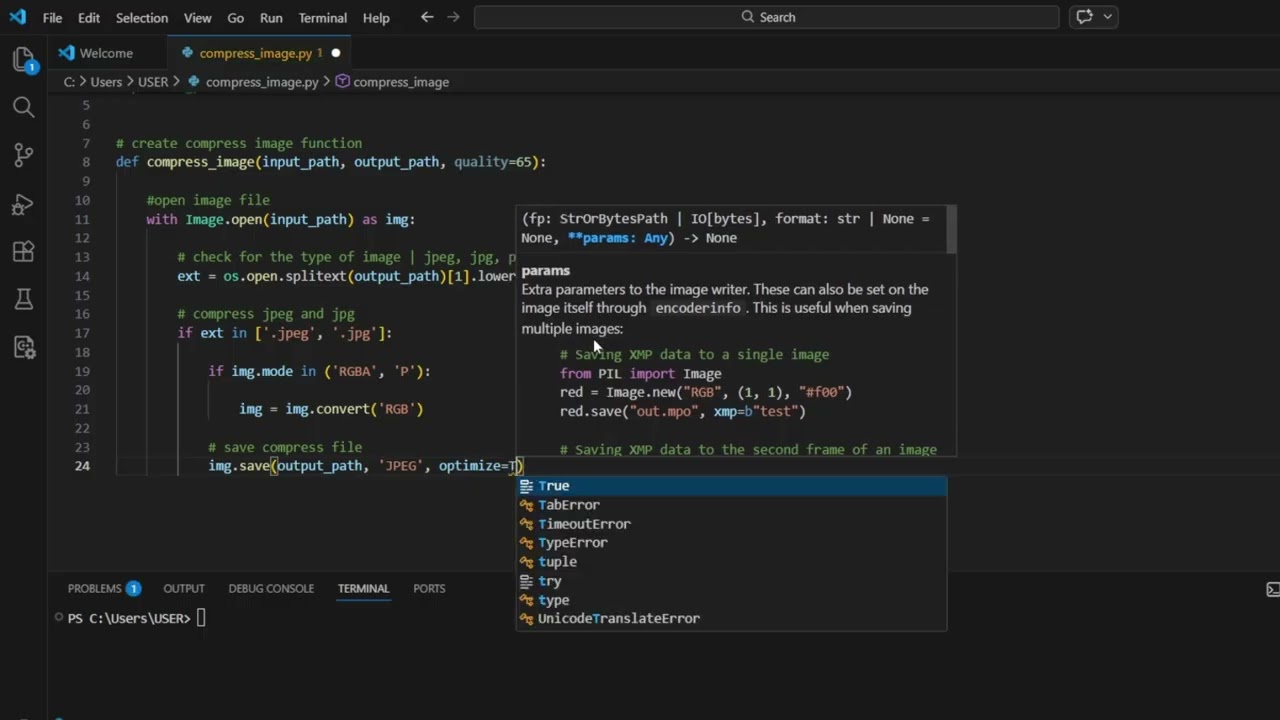Viewport: 1280px width, 720px height.
Task: Click compress_image.py in the breadcrumb
Action: [x=261, y=82]
